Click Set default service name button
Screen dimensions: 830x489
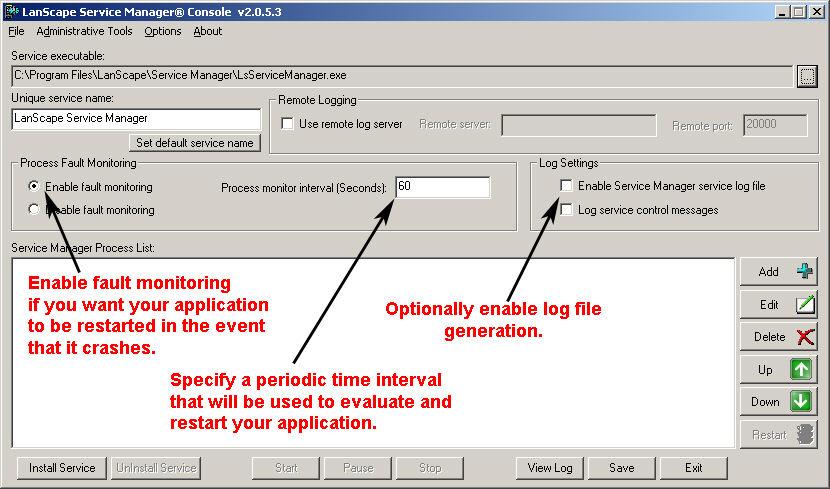point(195,143)
